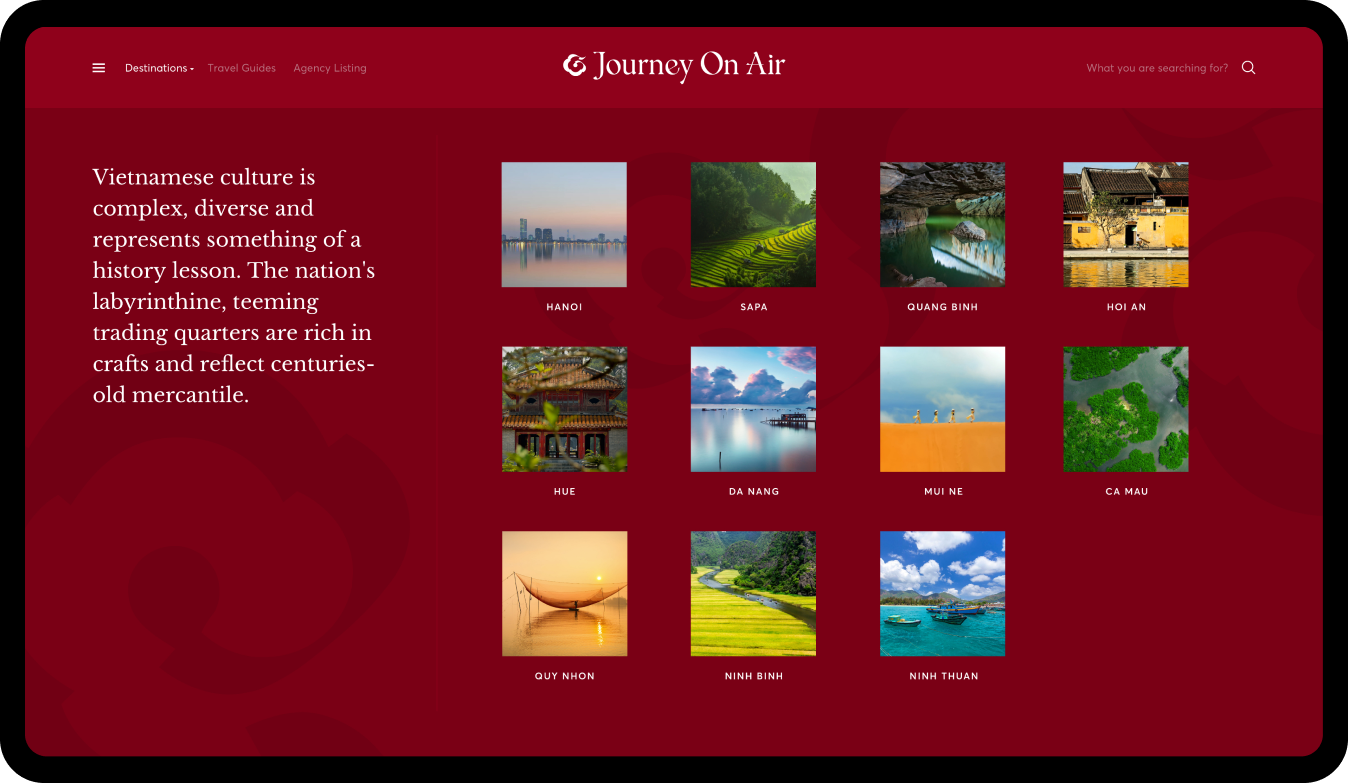Click the HANOI label
This screenshot has height=783, width=1348.
pos(564,307)
